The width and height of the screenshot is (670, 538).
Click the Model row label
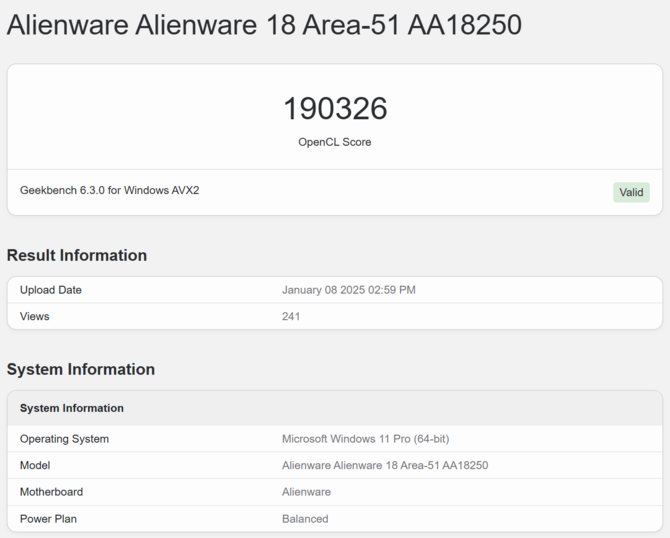35,465
